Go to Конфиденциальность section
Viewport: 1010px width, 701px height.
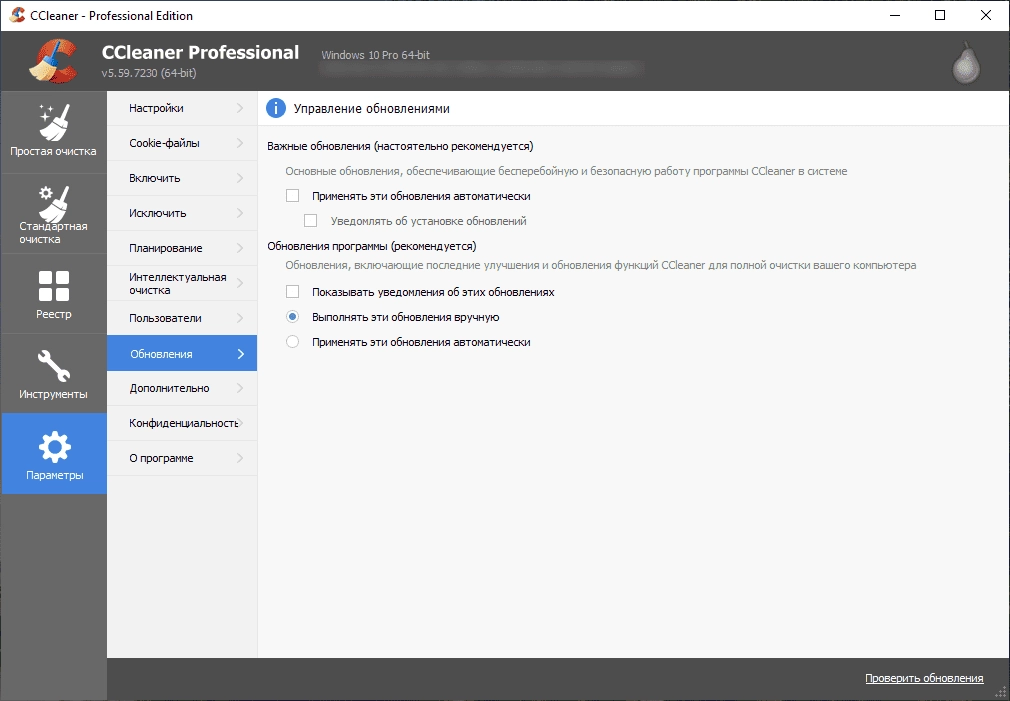(182, 423)
